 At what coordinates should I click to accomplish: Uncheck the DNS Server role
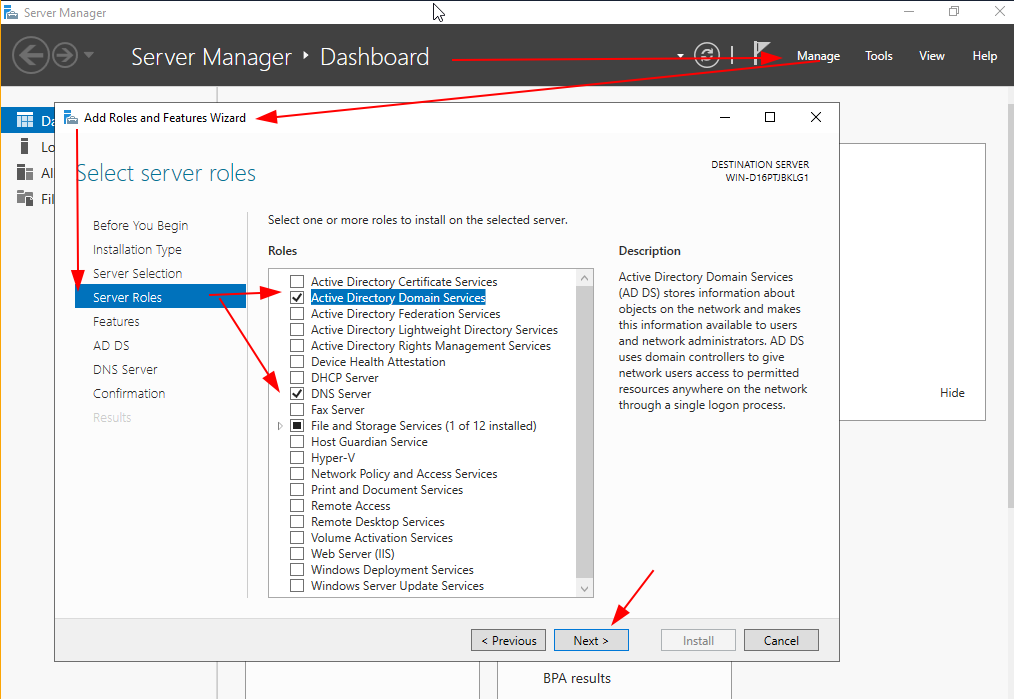pos(297,394)
